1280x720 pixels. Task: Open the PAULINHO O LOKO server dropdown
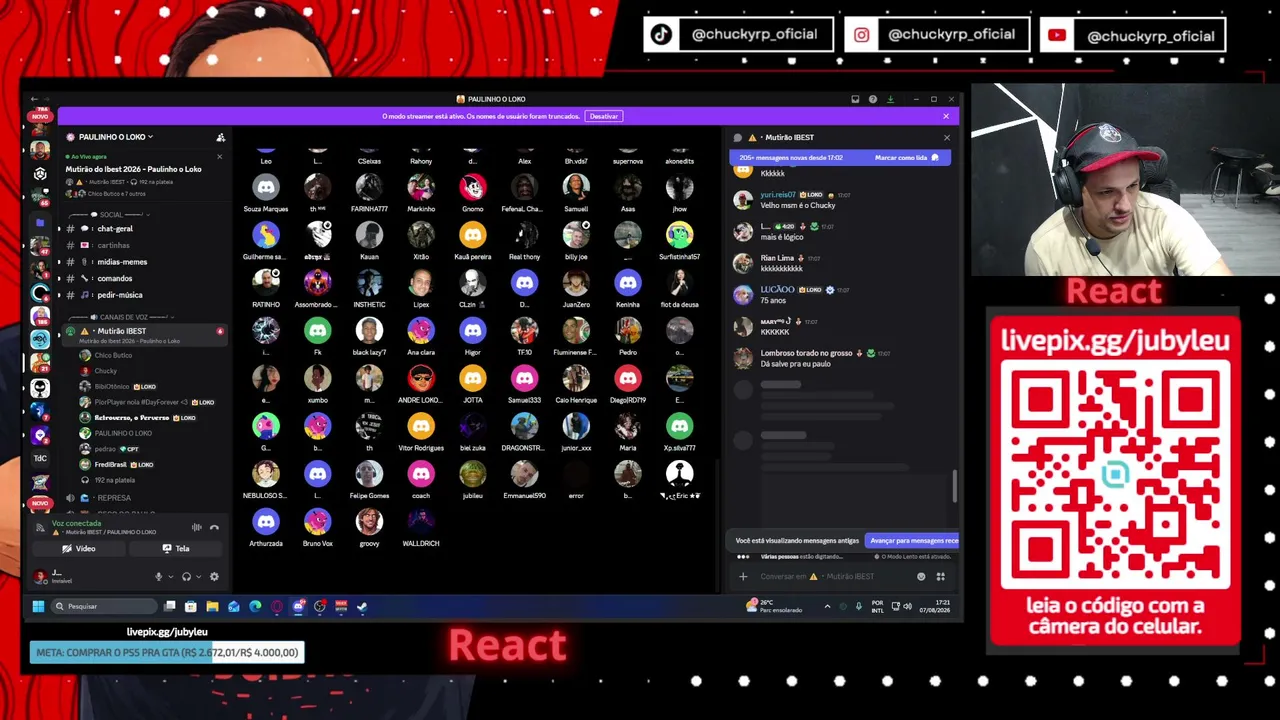(115, 137)
